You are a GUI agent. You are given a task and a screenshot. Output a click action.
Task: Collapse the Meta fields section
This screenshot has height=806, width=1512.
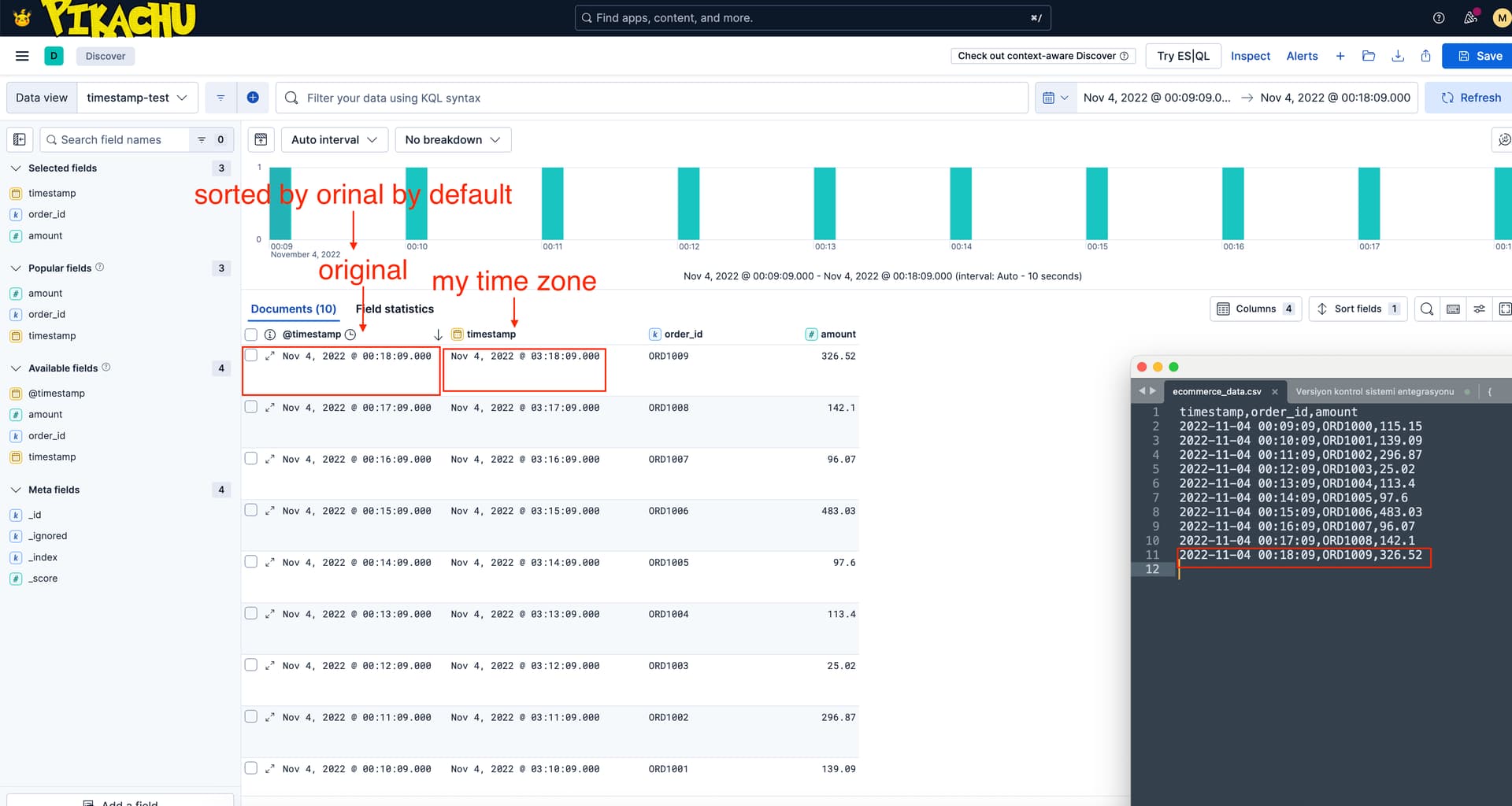click(x=16, y=490)
